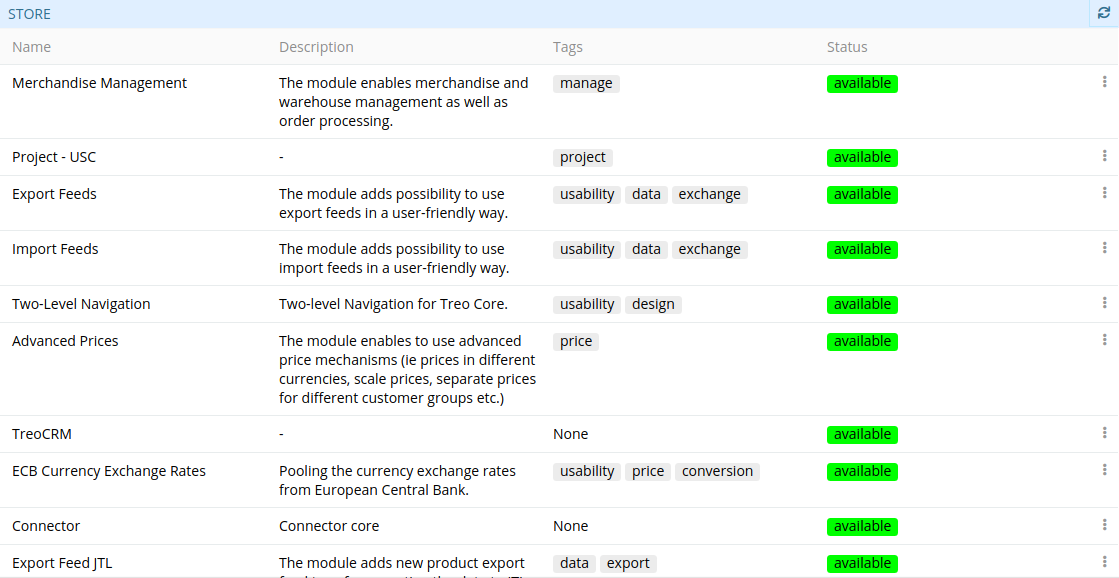The width and height of the screenshot is (1119, 578).
Task: Click the kebab icon for Export Feed JTL
Action: pos(1104,562)
